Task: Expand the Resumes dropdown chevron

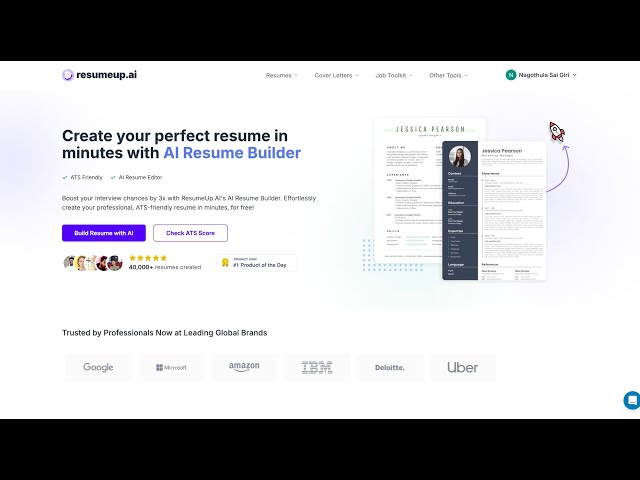Action: tap(296, 76)
